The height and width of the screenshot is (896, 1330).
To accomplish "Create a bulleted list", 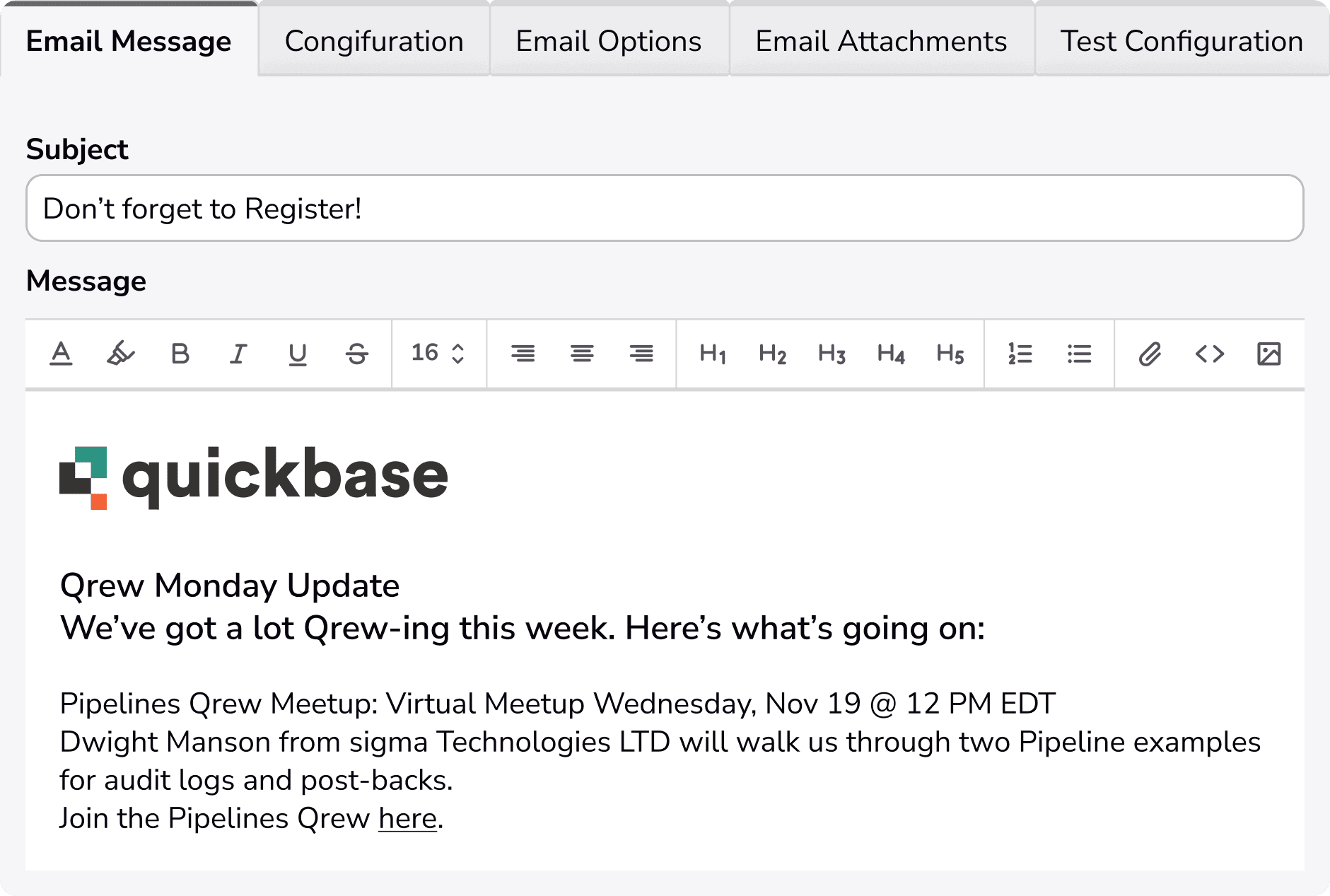I will tap(1079, 354).
